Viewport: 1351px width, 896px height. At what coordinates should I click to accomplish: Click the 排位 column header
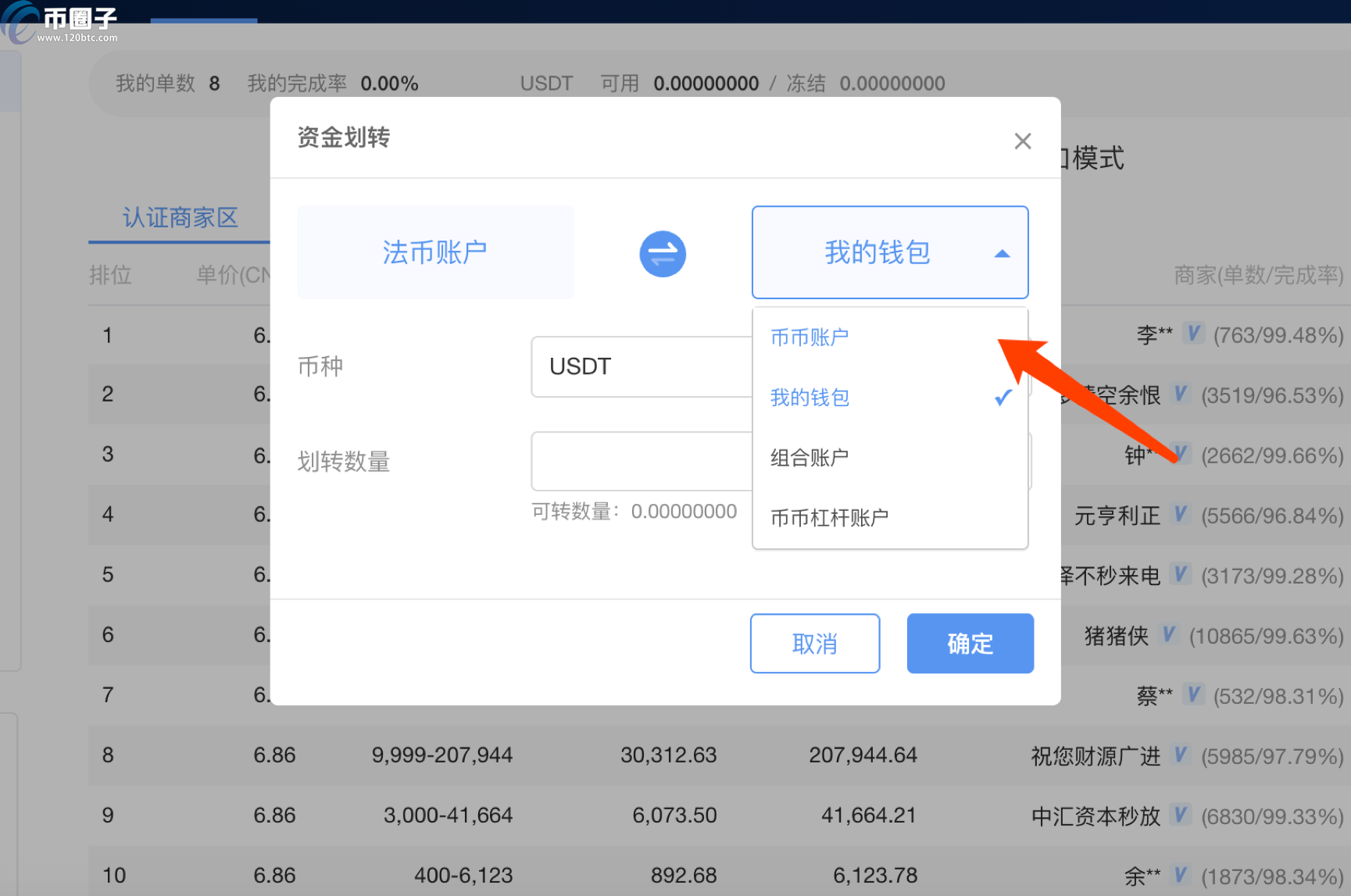[110, 275]
